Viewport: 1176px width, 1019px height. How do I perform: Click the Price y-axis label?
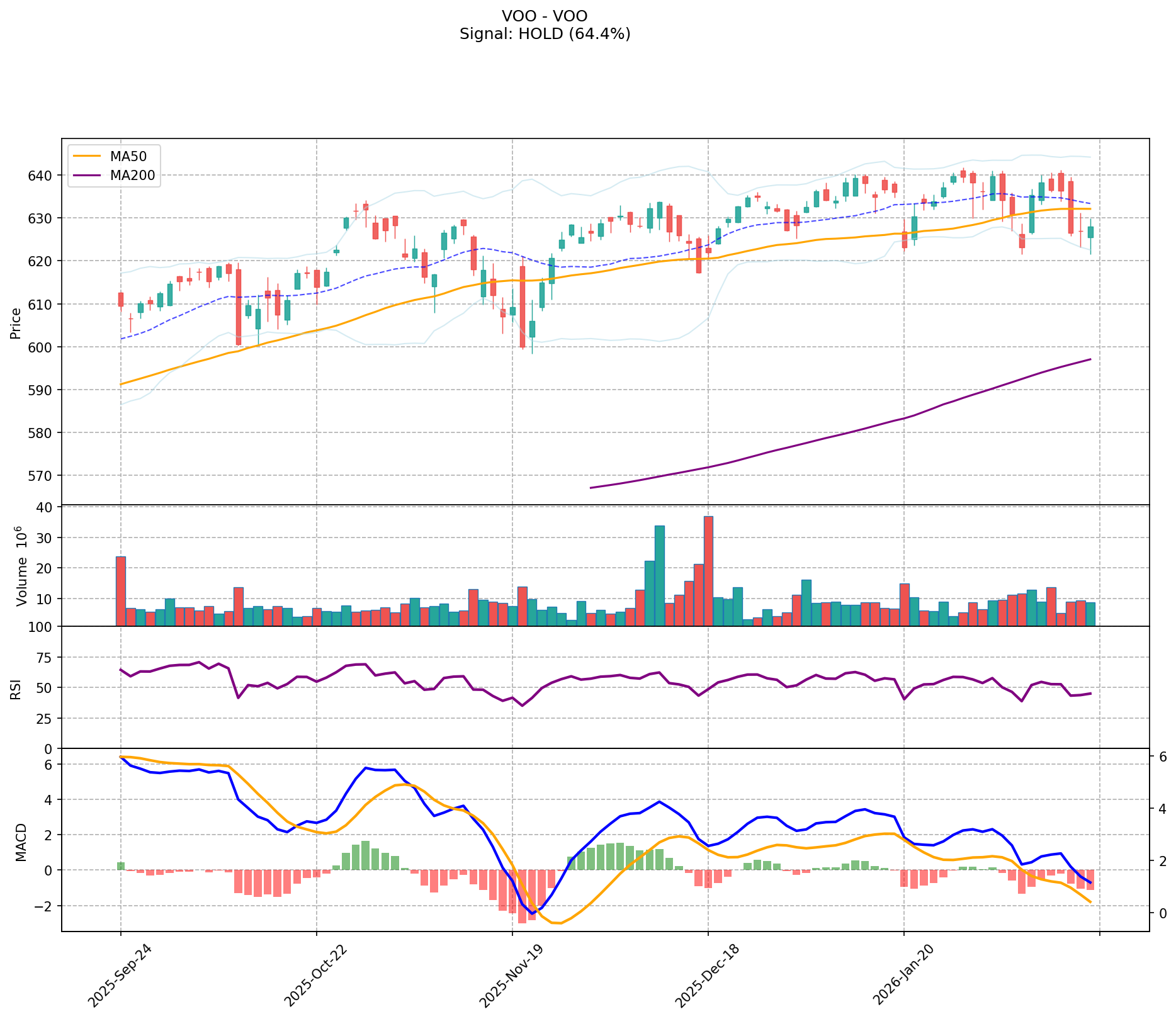16,323
